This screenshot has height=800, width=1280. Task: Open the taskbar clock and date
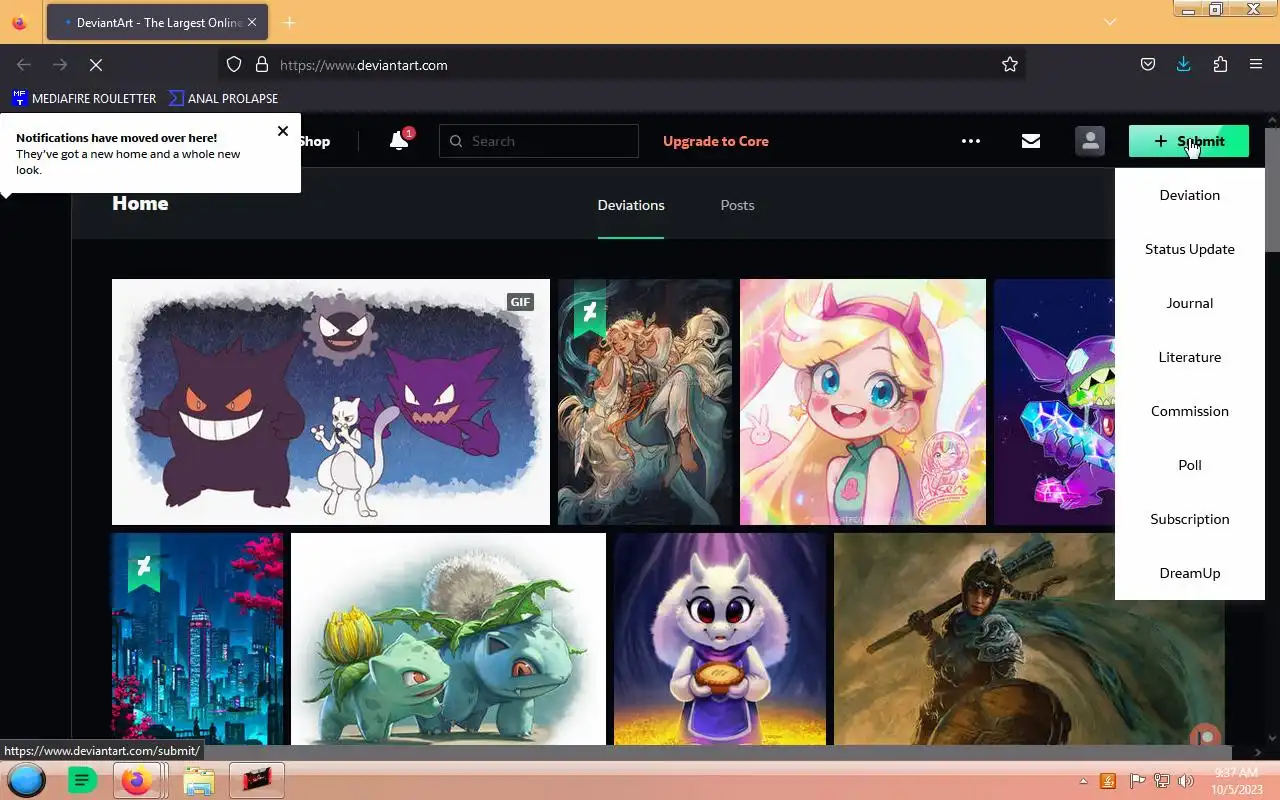(x=1236, y=781)
